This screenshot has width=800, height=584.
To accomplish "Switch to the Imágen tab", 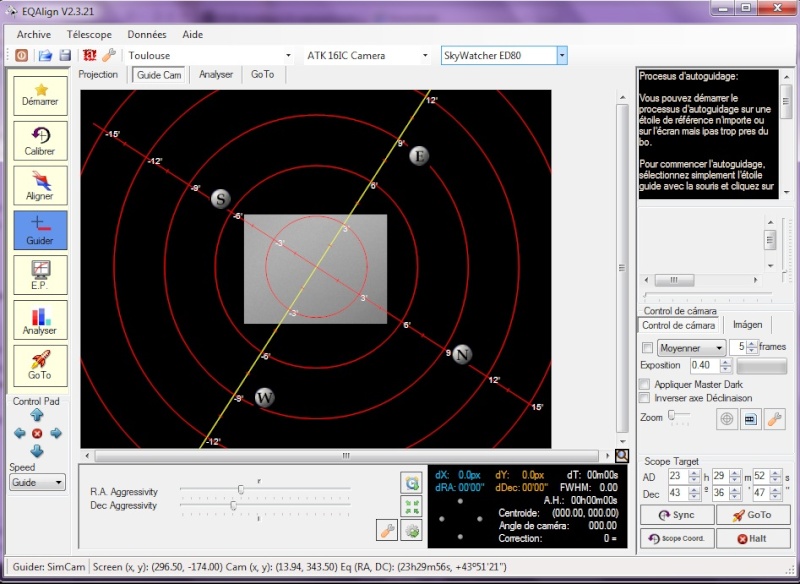I will (747, 325).
